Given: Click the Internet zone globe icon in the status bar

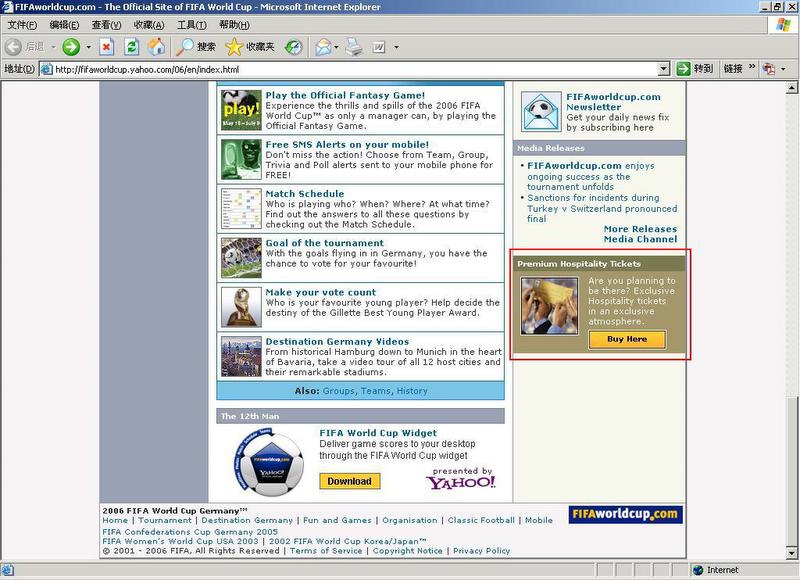Looking at the screenshot, I should (698, 570).
